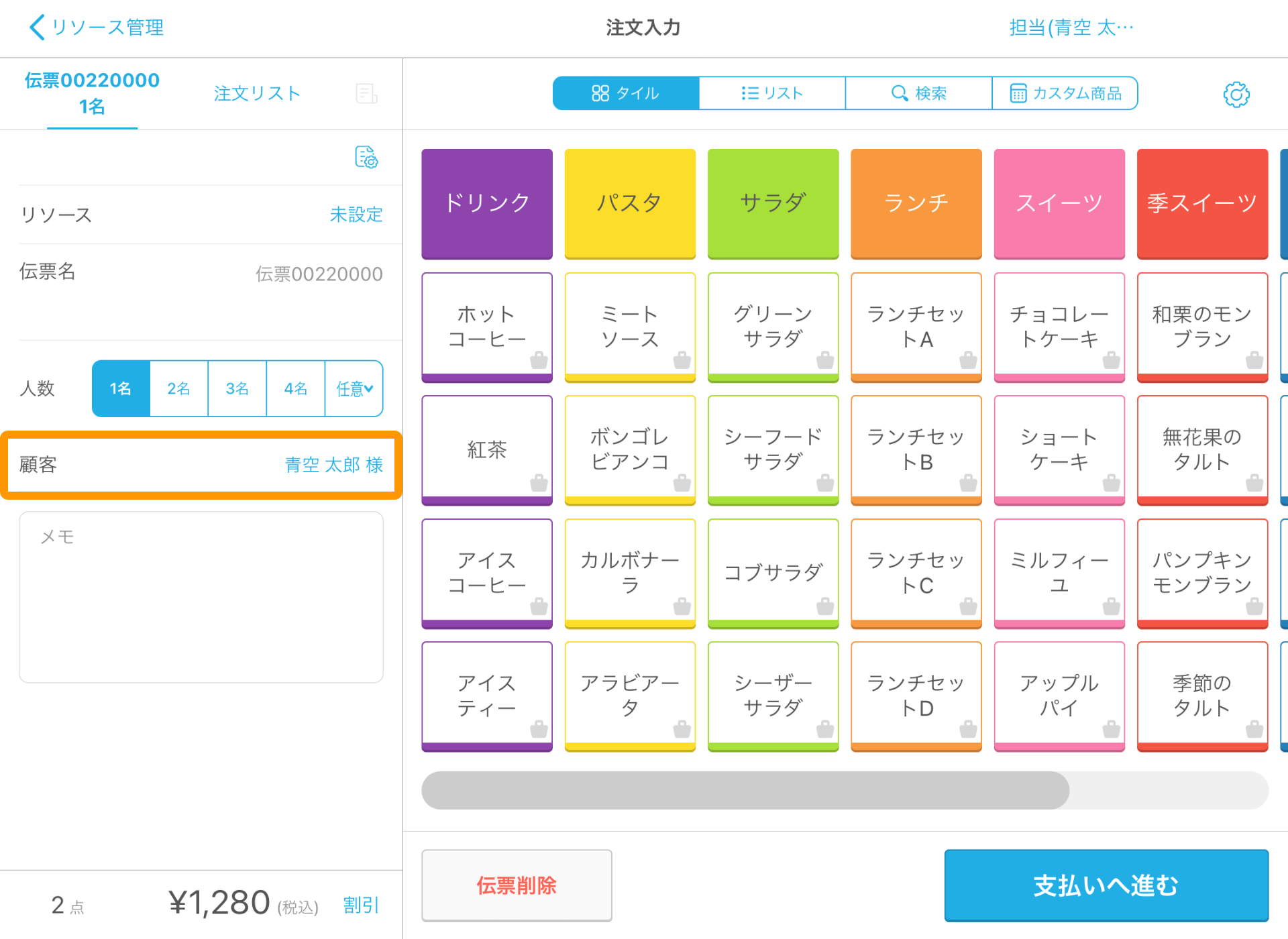Select the サラダ category

(x=773, y=204)
